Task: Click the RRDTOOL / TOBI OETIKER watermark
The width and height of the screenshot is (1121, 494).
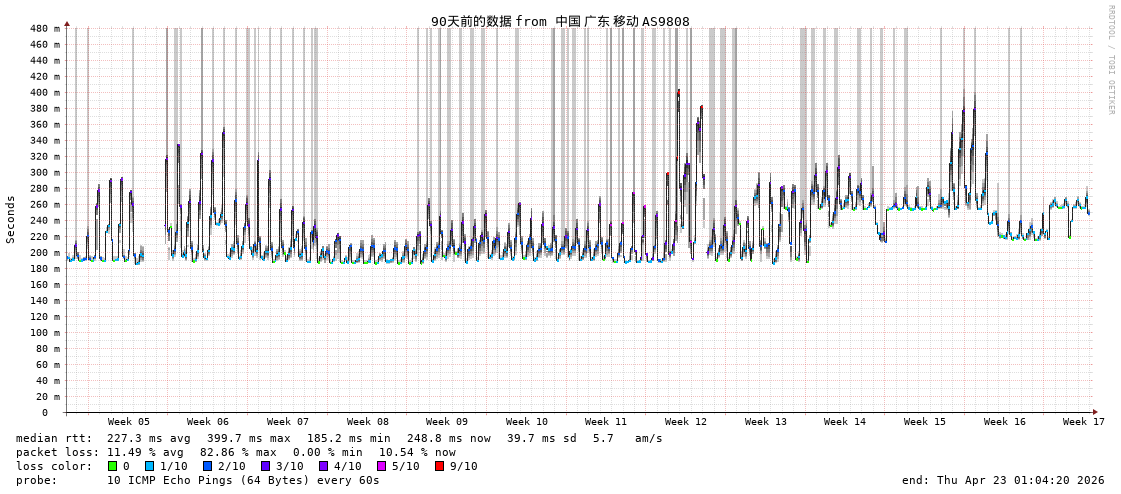Action: tap(1110, 60)
